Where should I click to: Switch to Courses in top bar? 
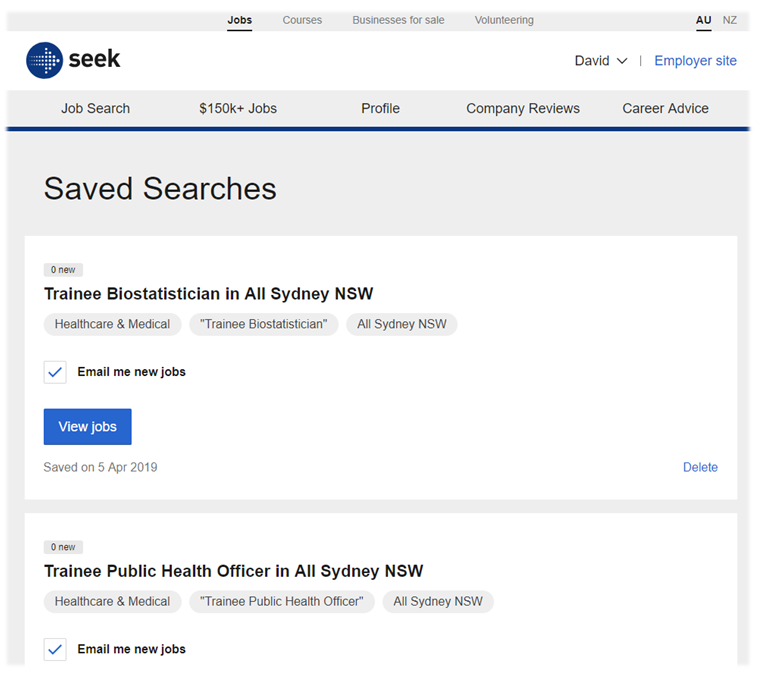click(302, 20)
